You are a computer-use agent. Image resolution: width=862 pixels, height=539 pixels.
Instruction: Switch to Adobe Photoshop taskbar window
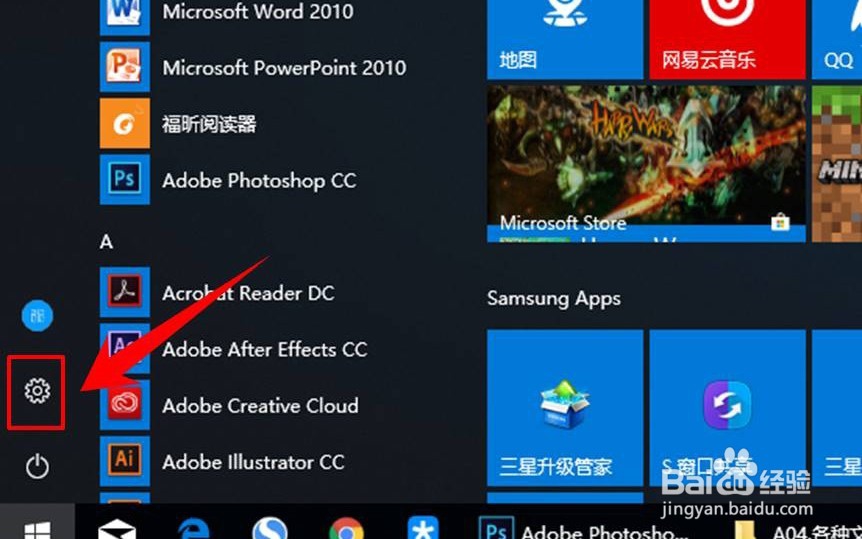(585, 528)
